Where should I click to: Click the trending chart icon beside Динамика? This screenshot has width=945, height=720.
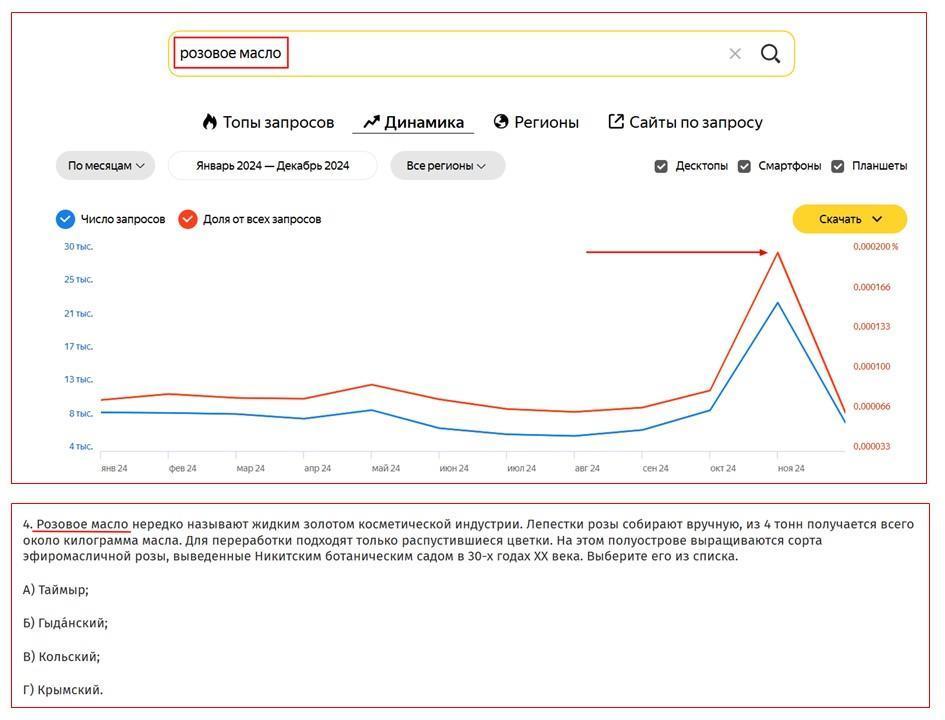point(370,121)
